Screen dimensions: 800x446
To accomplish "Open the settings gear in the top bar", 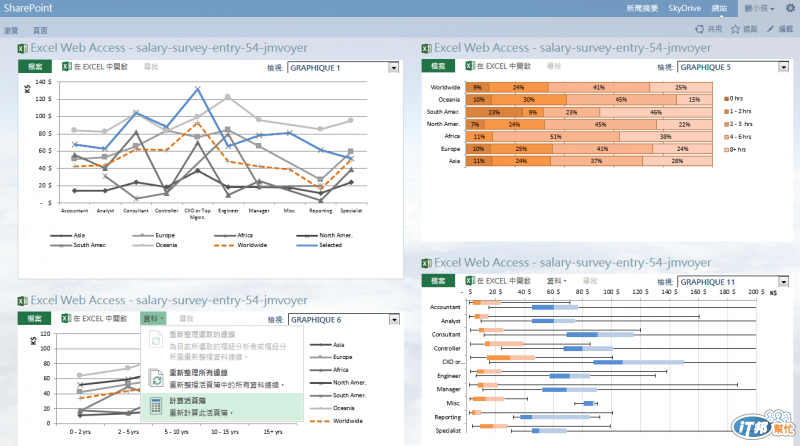I will pos(790,8).
